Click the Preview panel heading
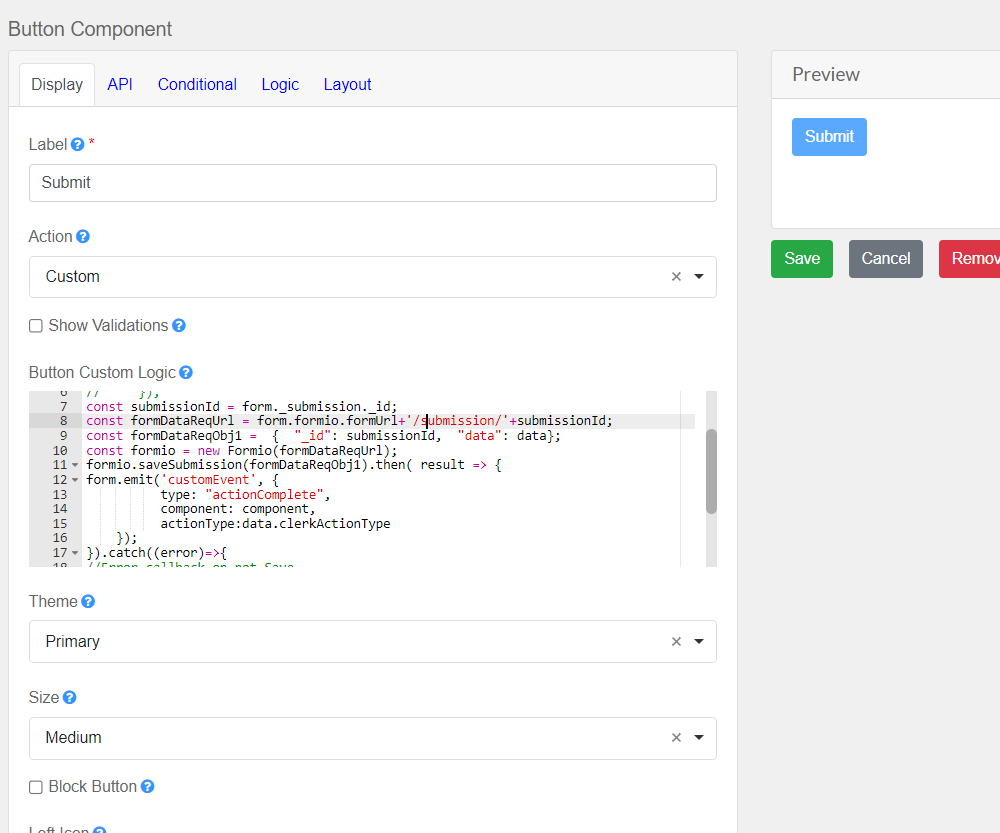 pyautogui.click(x=826, y=75)
